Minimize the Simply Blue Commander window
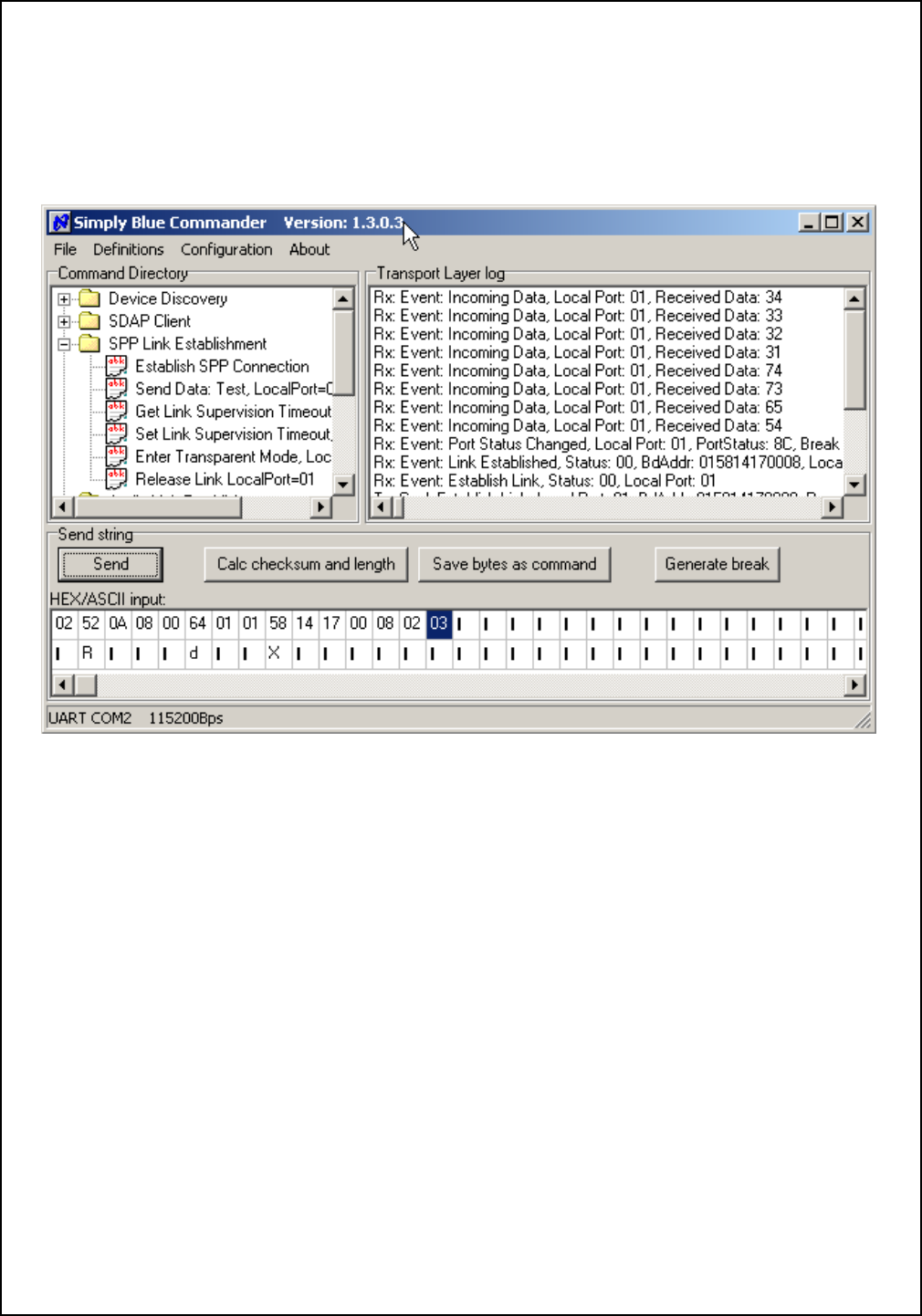Viewport: 922px width, 1316px height. pyautogui.click(x=809, y=222)
